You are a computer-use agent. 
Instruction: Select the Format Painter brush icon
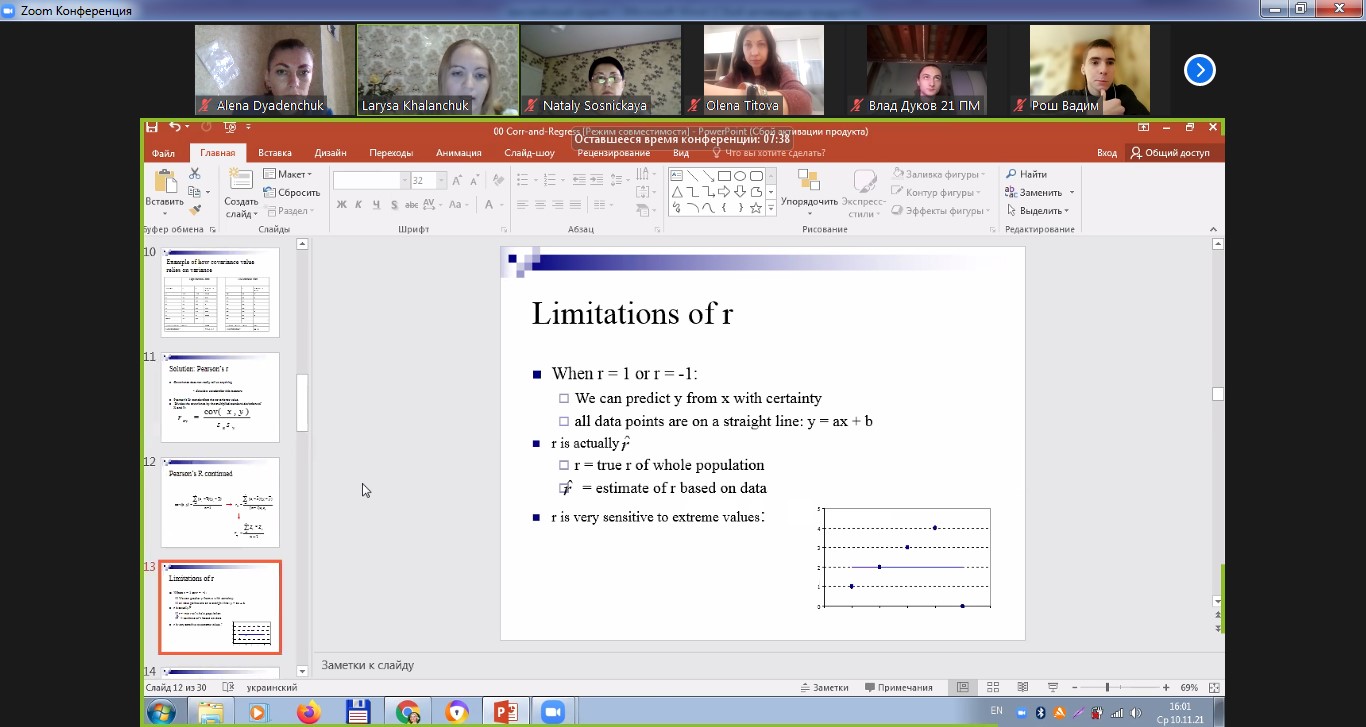click(x=194, y=210)
